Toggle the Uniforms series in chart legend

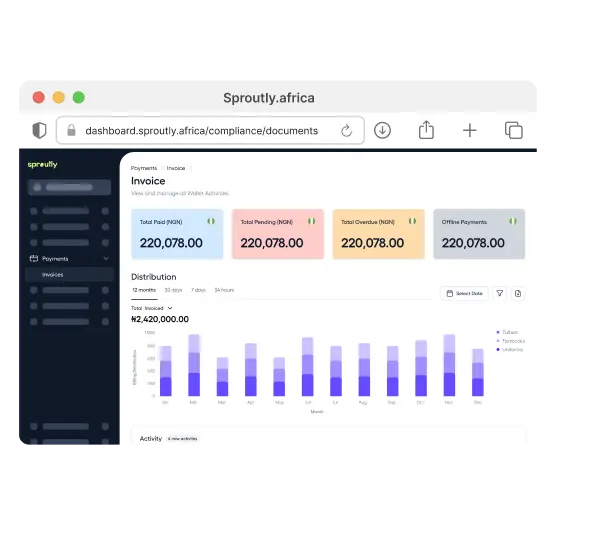[x=510, y=349]
